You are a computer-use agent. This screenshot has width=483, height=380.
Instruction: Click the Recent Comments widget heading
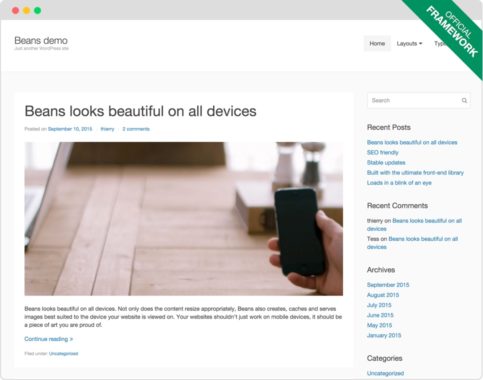(x=397, y=206)
